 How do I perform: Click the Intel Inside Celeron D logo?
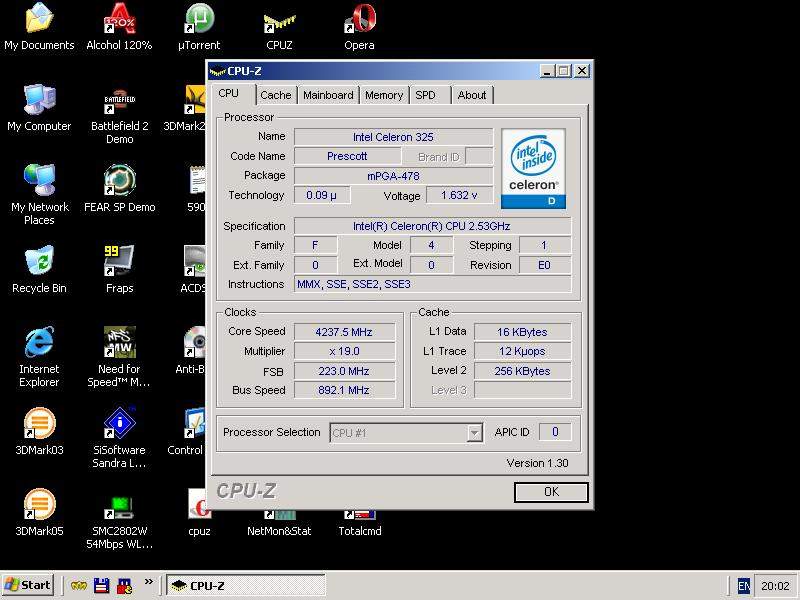coord(533,168)
